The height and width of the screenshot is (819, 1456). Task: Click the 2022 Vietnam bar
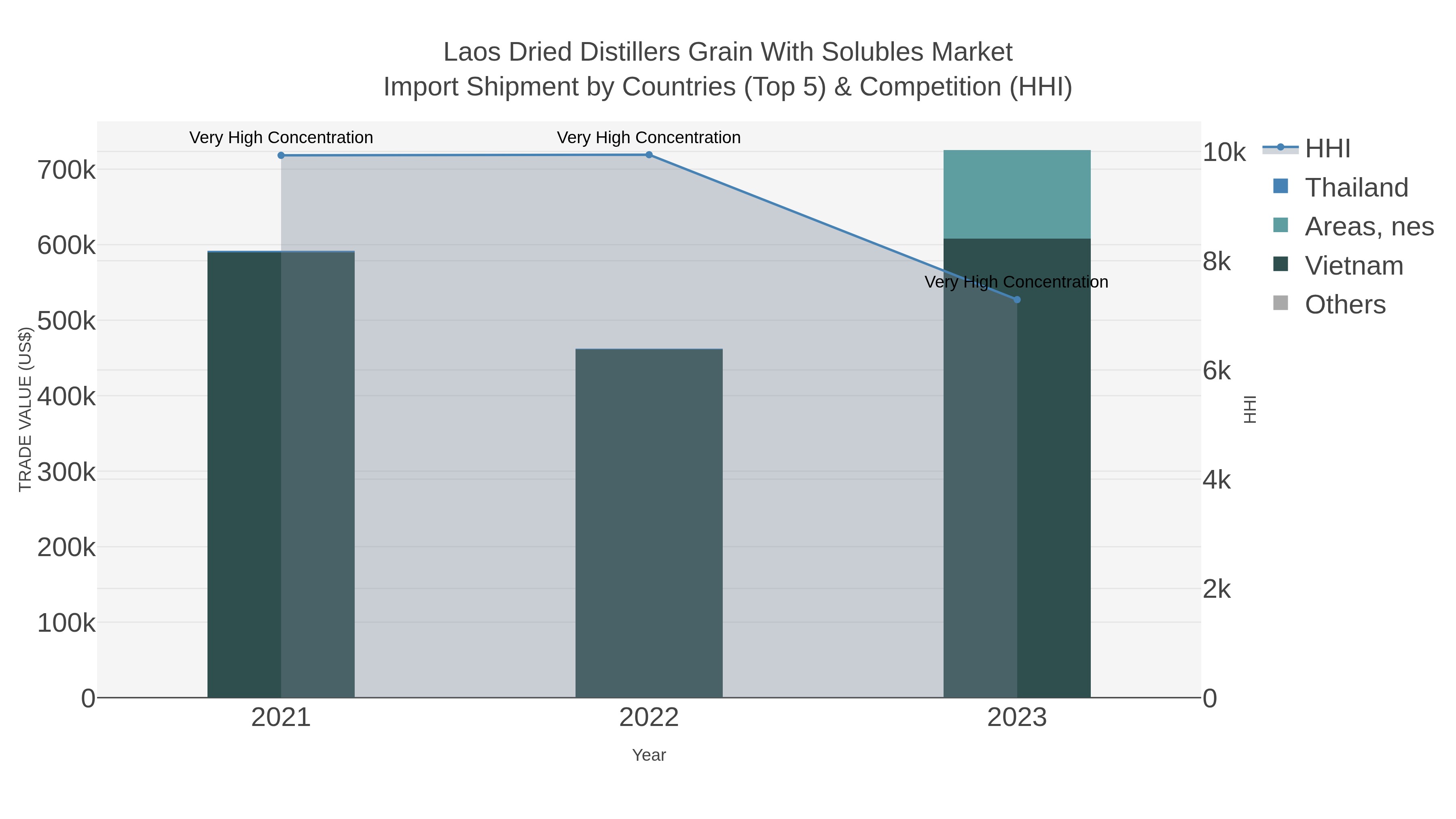pos(649,523)
